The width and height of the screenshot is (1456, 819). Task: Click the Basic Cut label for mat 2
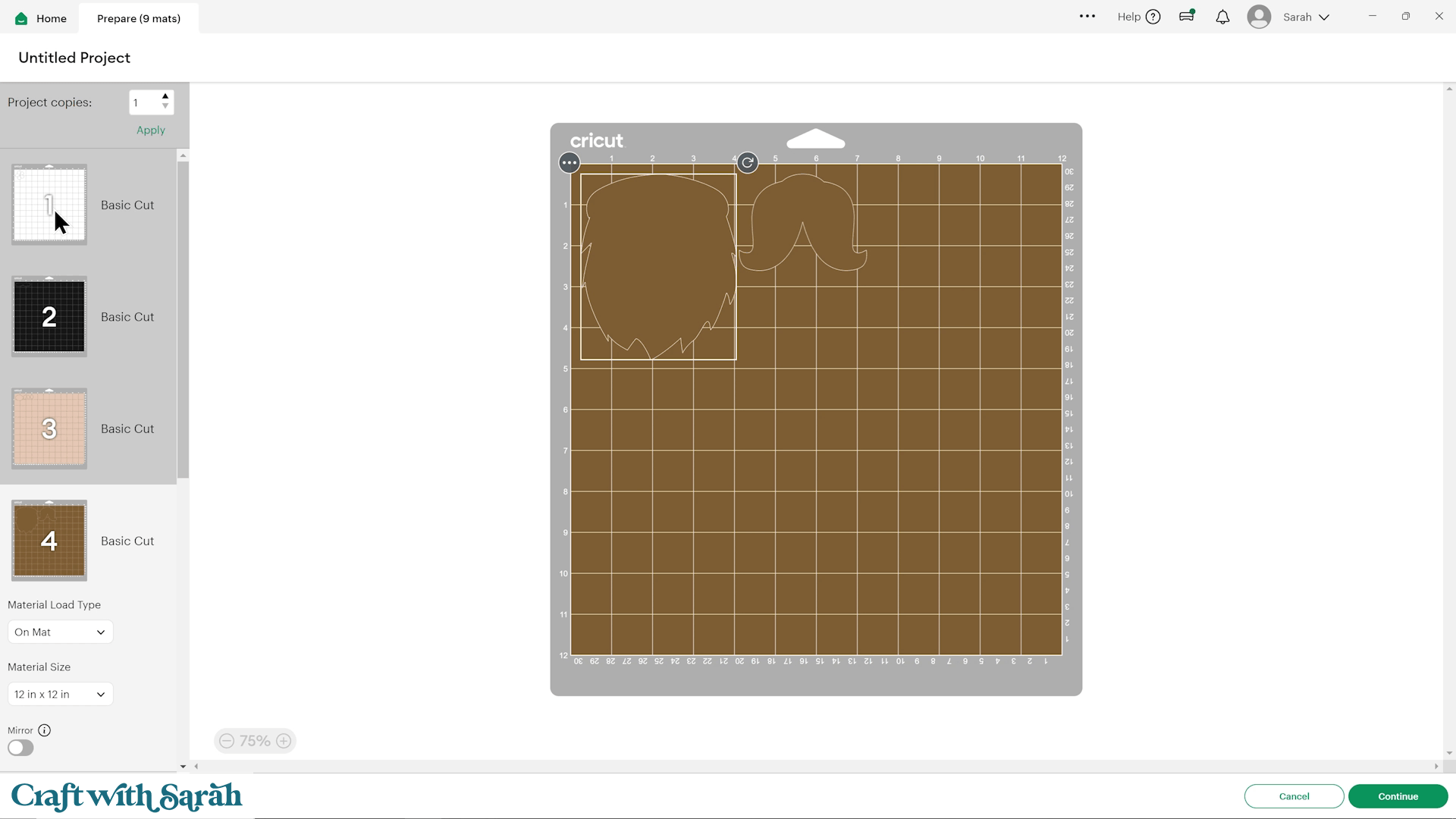(x=127, y=317)
